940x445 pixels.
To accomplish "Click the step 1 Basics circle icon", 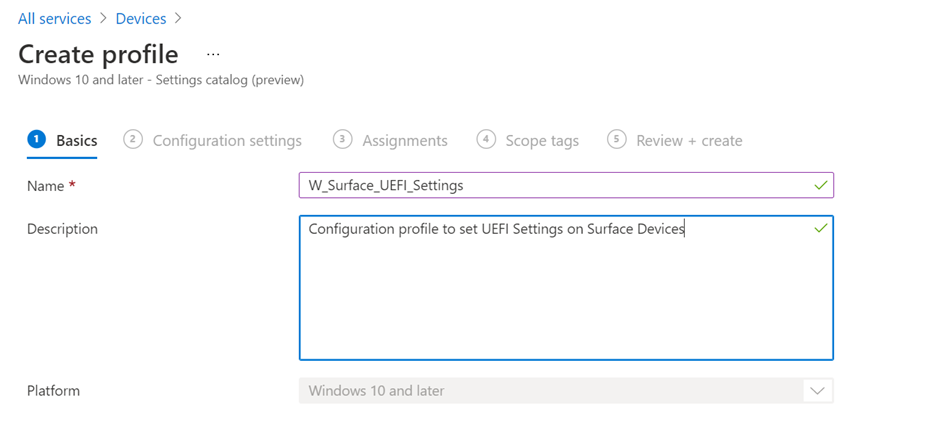I will (36, 140).
